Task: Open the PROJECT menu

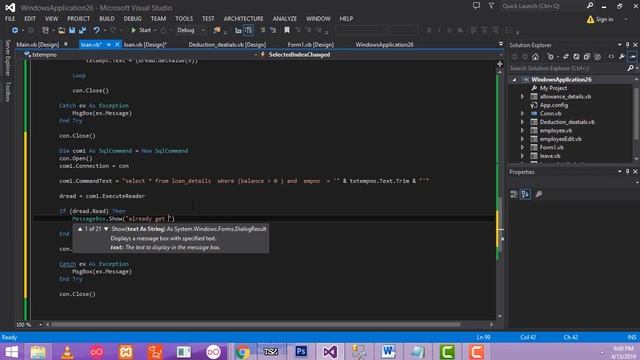Action: (x=78, y=19)
